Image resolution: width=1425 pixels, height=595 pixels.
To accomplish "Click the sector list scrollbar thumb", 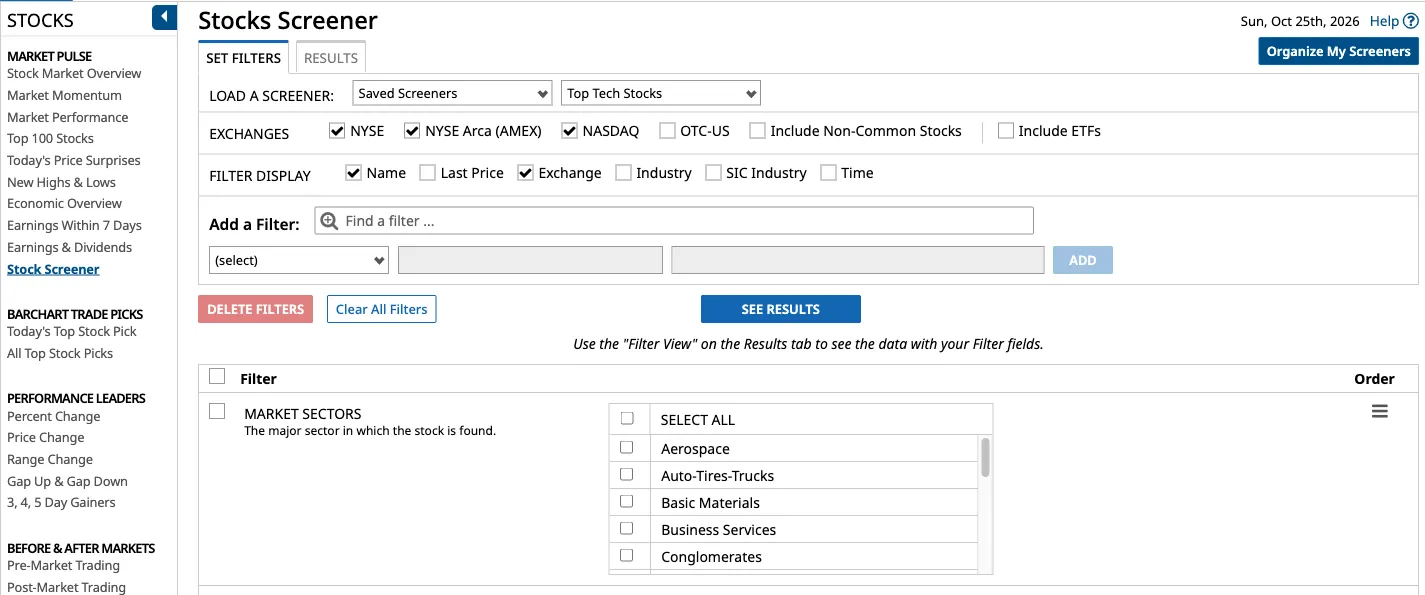I will (986, 456).
